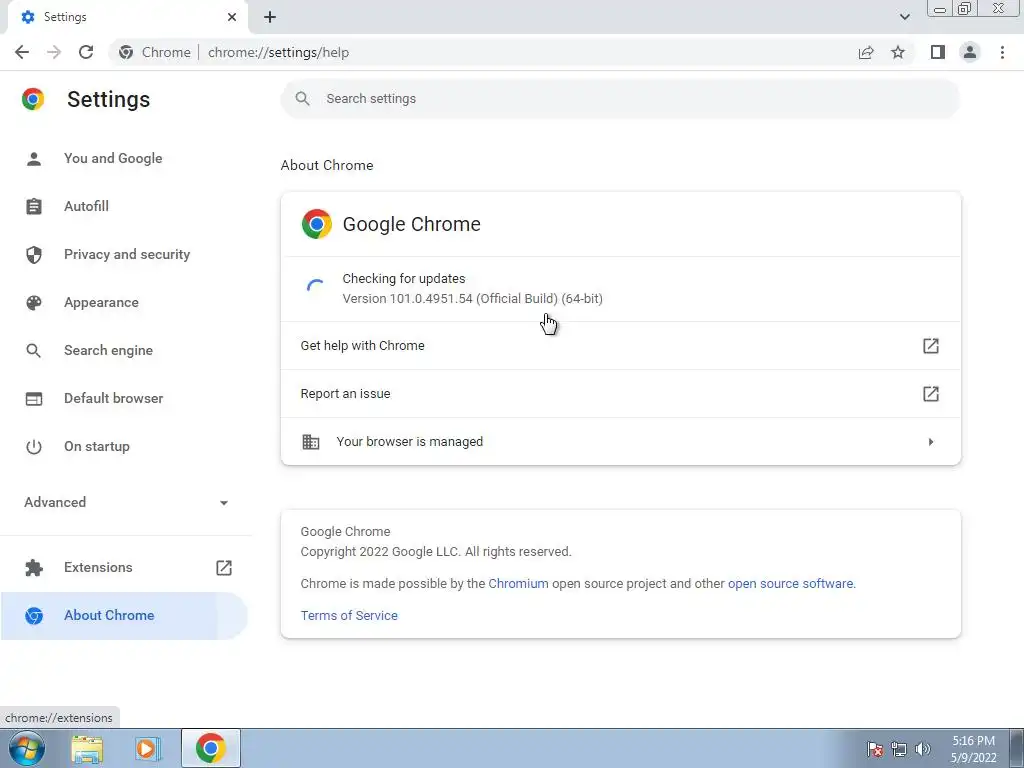Open the open source software link

click(790, 584)
